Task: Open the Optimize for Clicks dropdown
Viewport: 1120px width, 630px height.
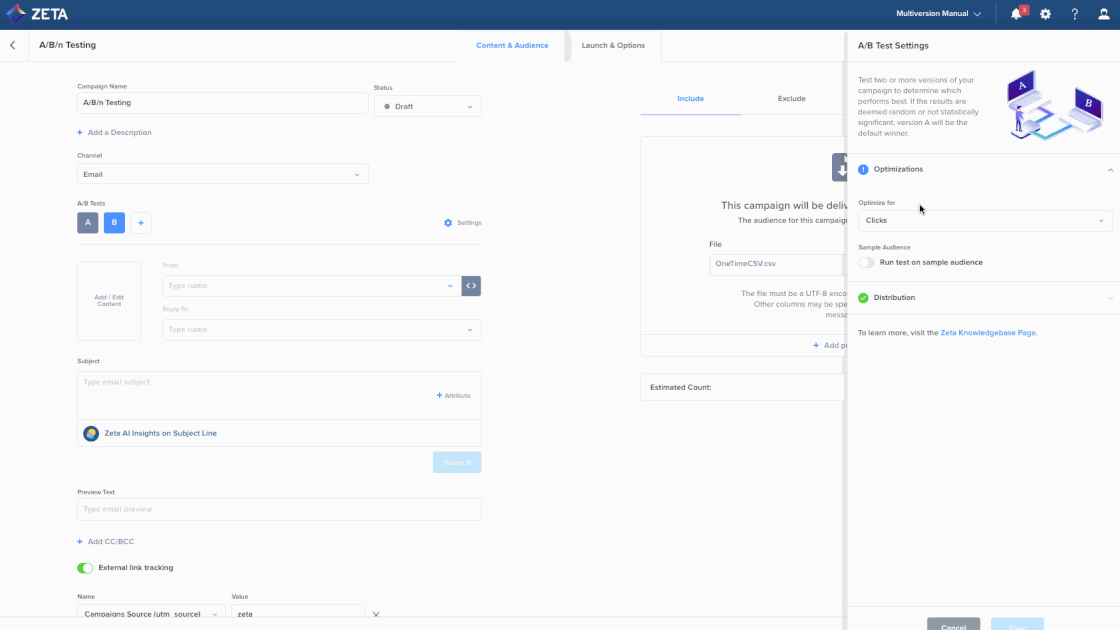Action: point(984,220)
